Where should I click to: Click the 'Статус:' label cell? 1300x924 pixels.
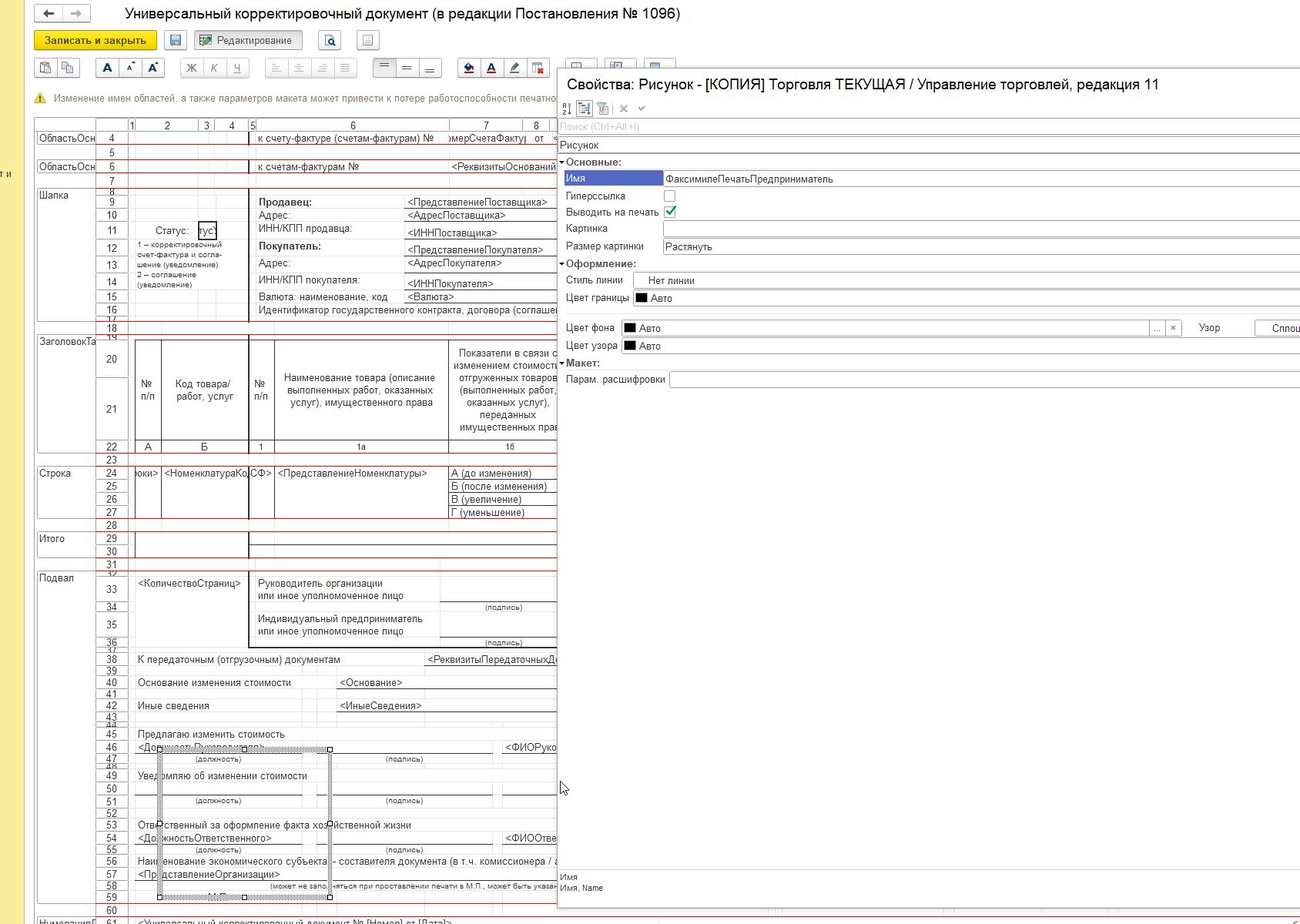pos(172,231)
